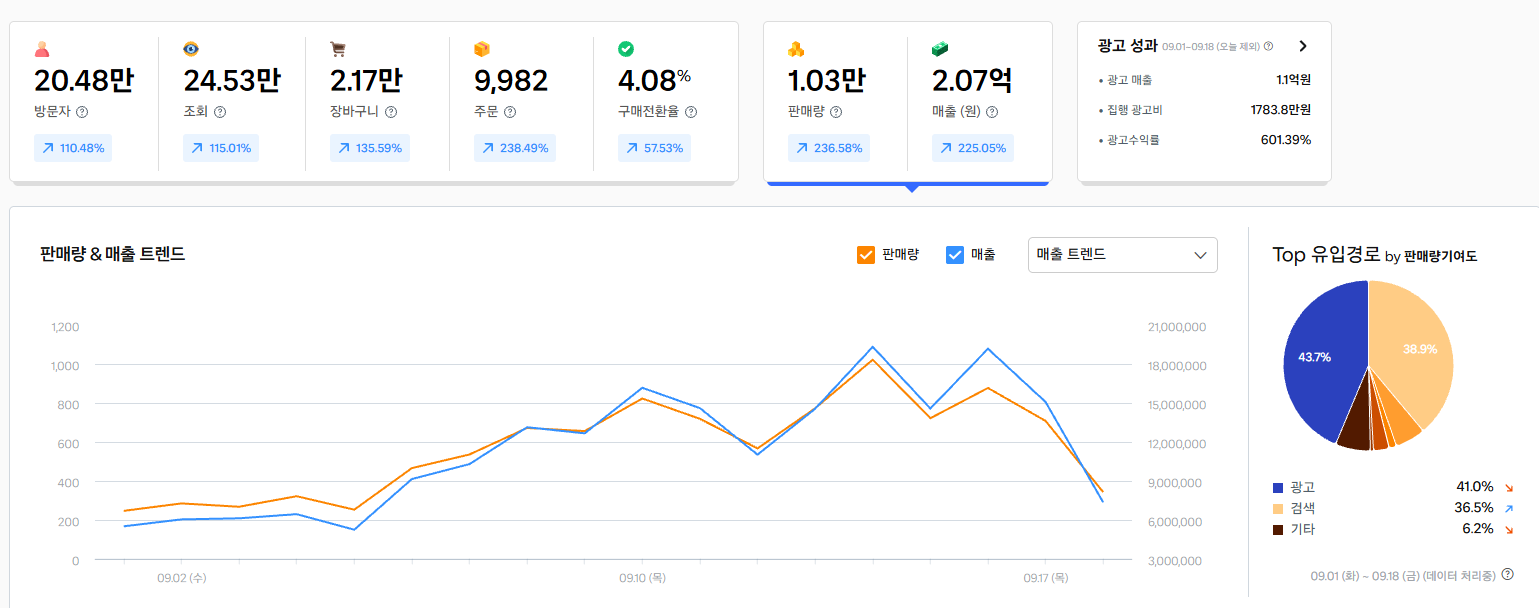Screen dimensions: 1539x608
Task: Click the 1,200 left axis value
Action: 65,327
